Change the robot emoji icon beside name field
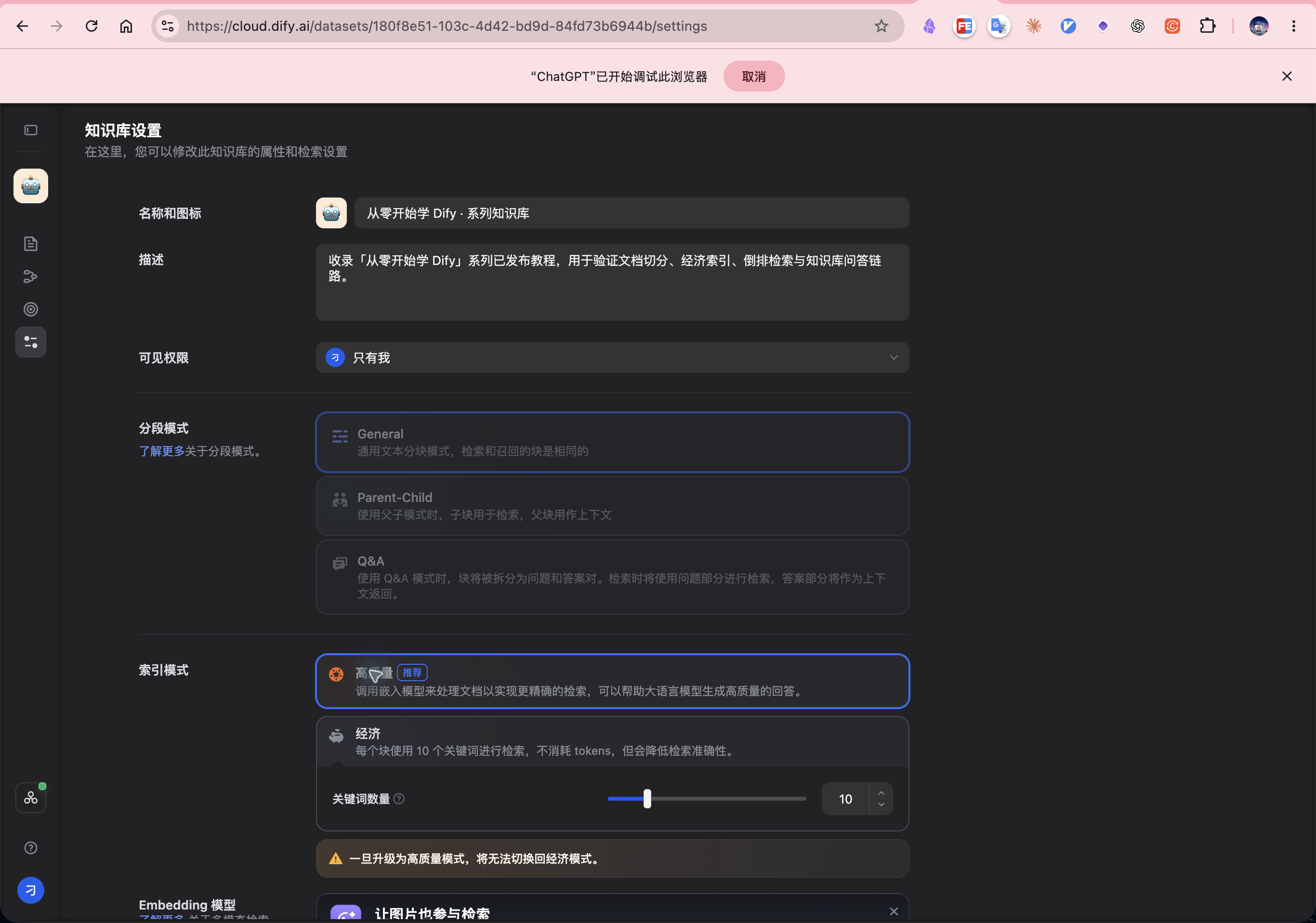Image resolution: width=1316 pixels, height=923 pixels. 331,213
